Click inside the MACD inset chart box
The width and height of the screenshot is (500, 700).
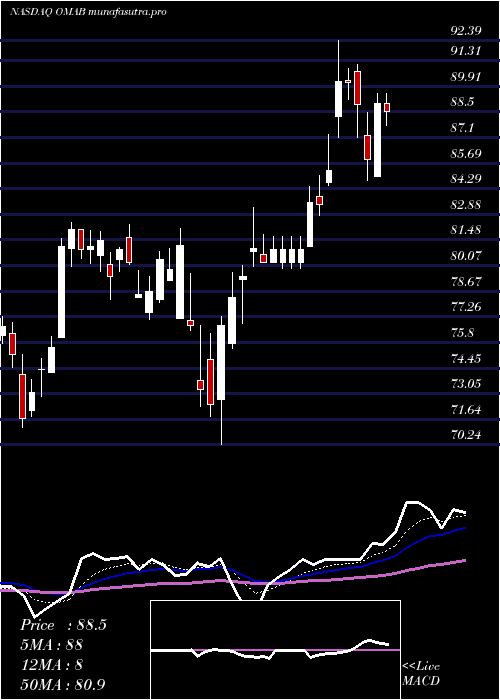point(275,650)
